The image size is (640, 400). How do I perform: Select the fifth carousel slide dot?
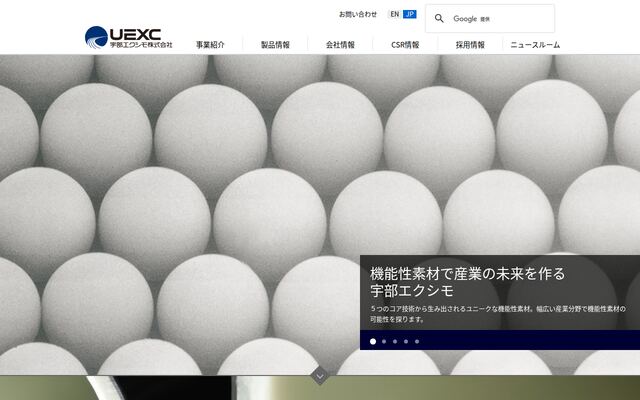coord(417,341)
